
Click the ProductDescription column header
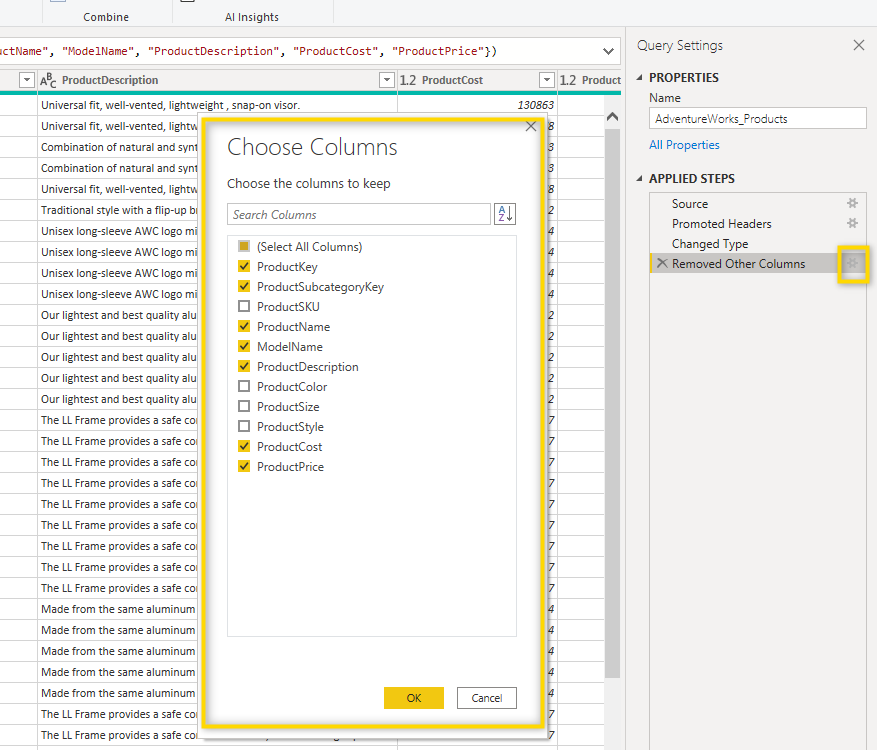218,80
